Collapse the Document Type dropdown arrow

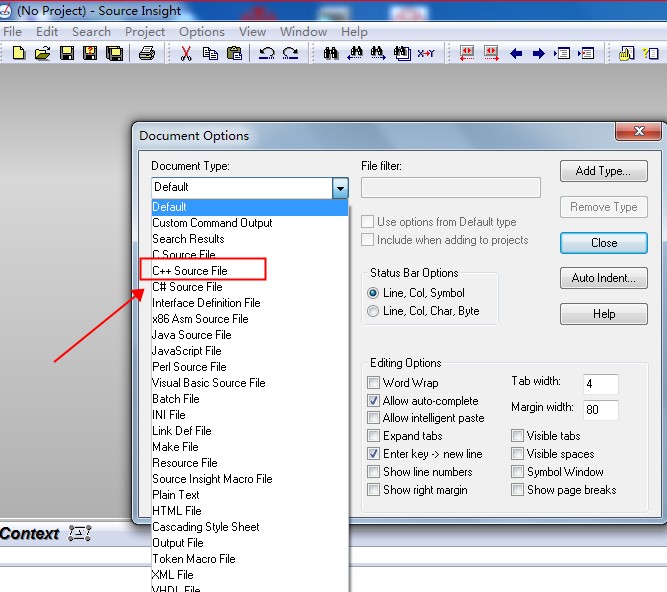(x=340, y=188)
